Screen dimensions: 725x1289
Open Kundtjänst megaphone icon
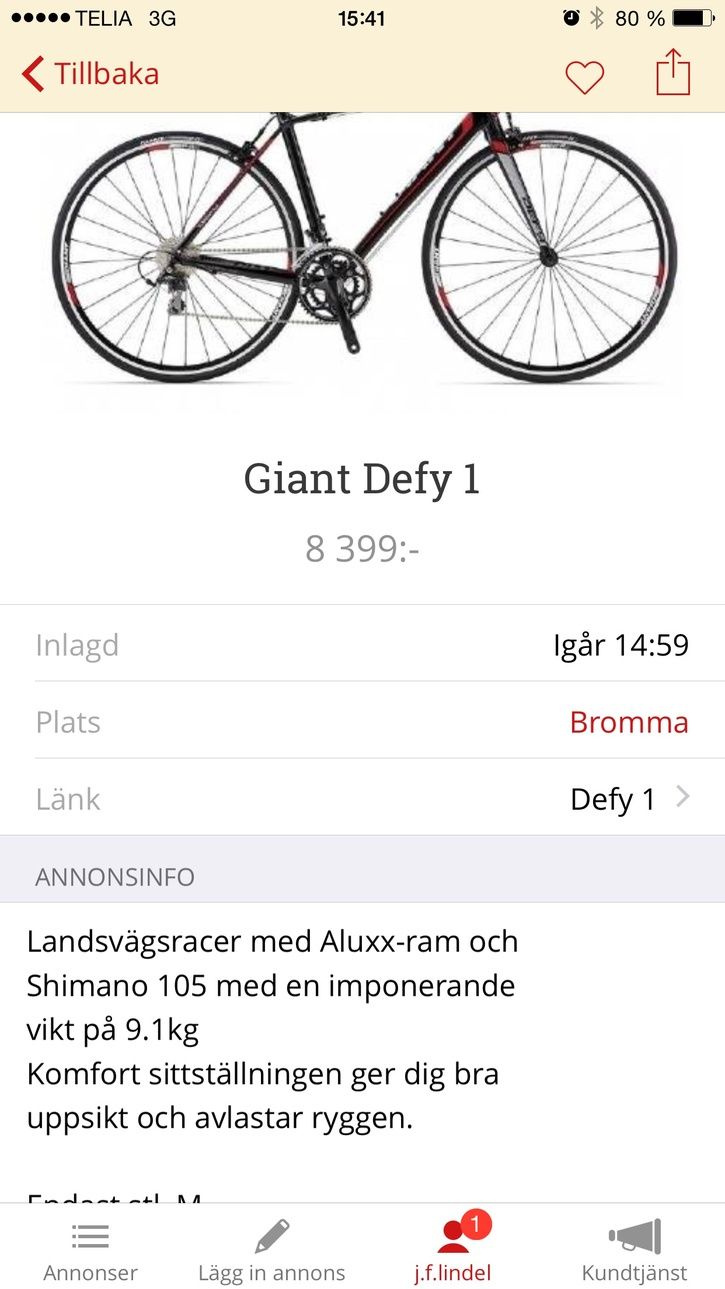click(635, 1237)
